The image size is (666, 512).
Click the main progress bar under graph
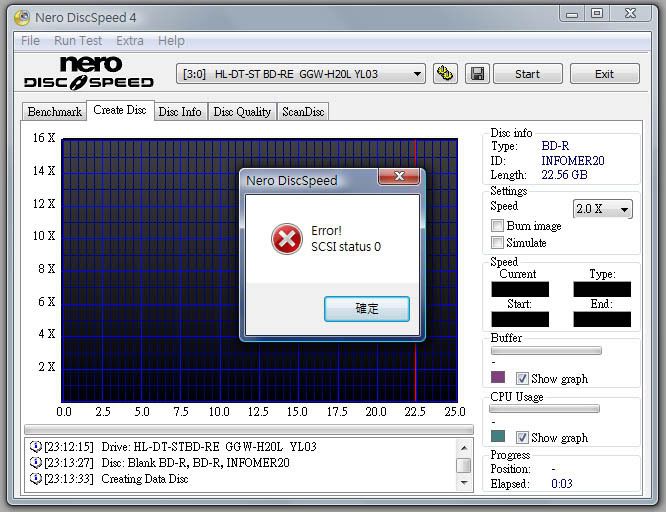(x=249, y=429)
